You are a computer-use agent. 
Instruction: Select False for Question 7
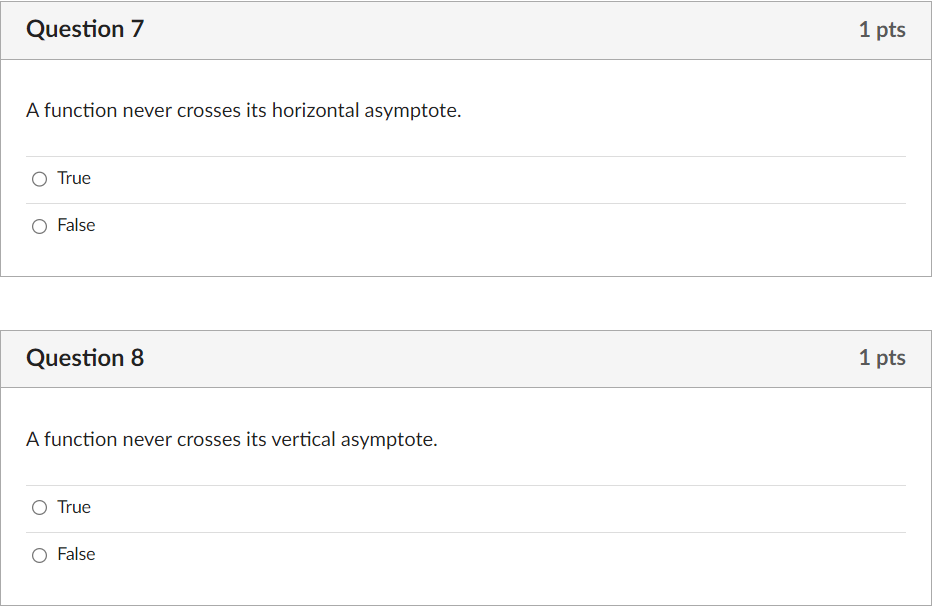coord(39,225)
